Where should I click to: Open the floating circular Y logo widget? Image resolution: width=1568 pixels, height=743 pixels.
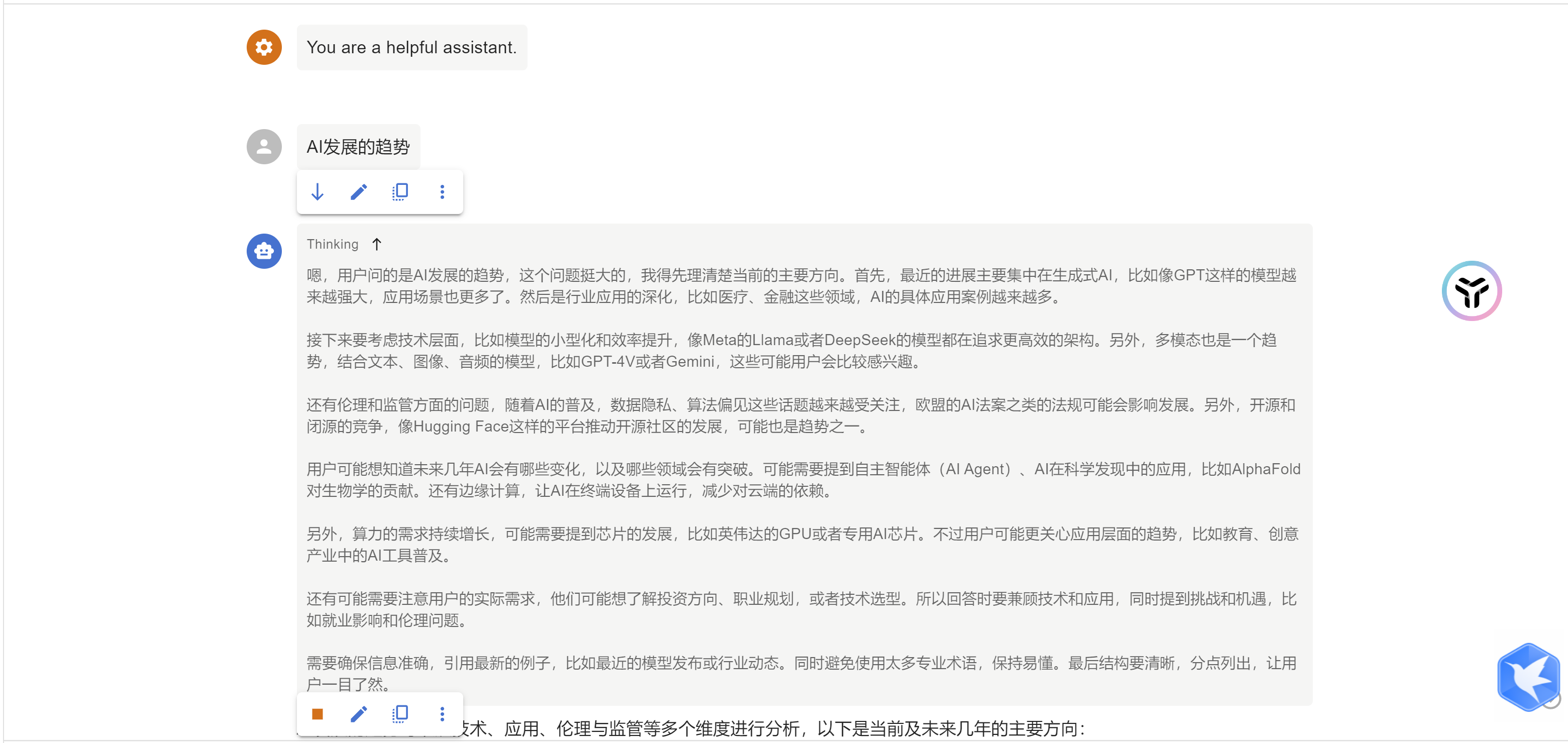coord(1471,291)
